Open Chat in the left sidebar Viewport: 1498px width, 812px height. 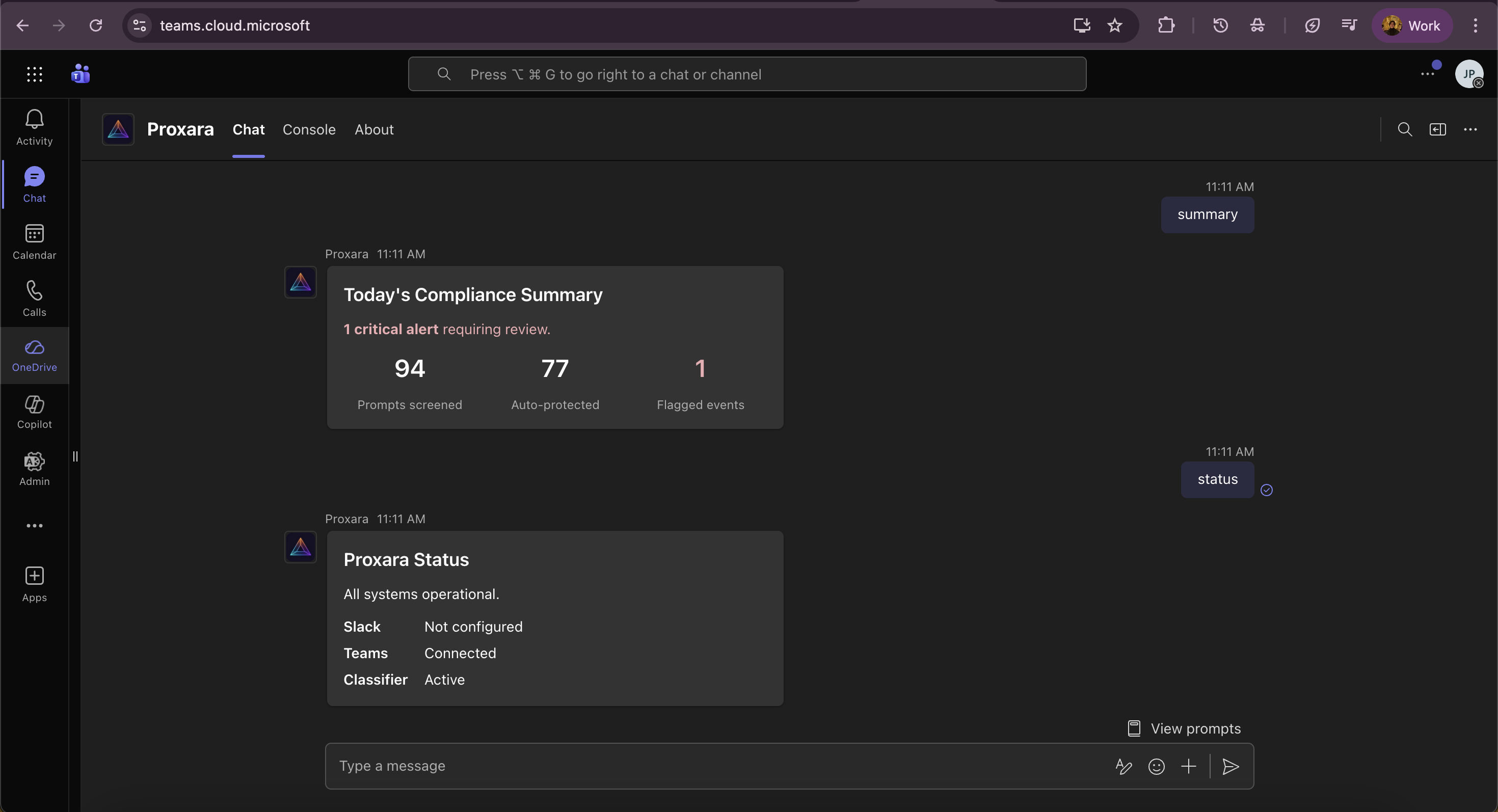34,184
